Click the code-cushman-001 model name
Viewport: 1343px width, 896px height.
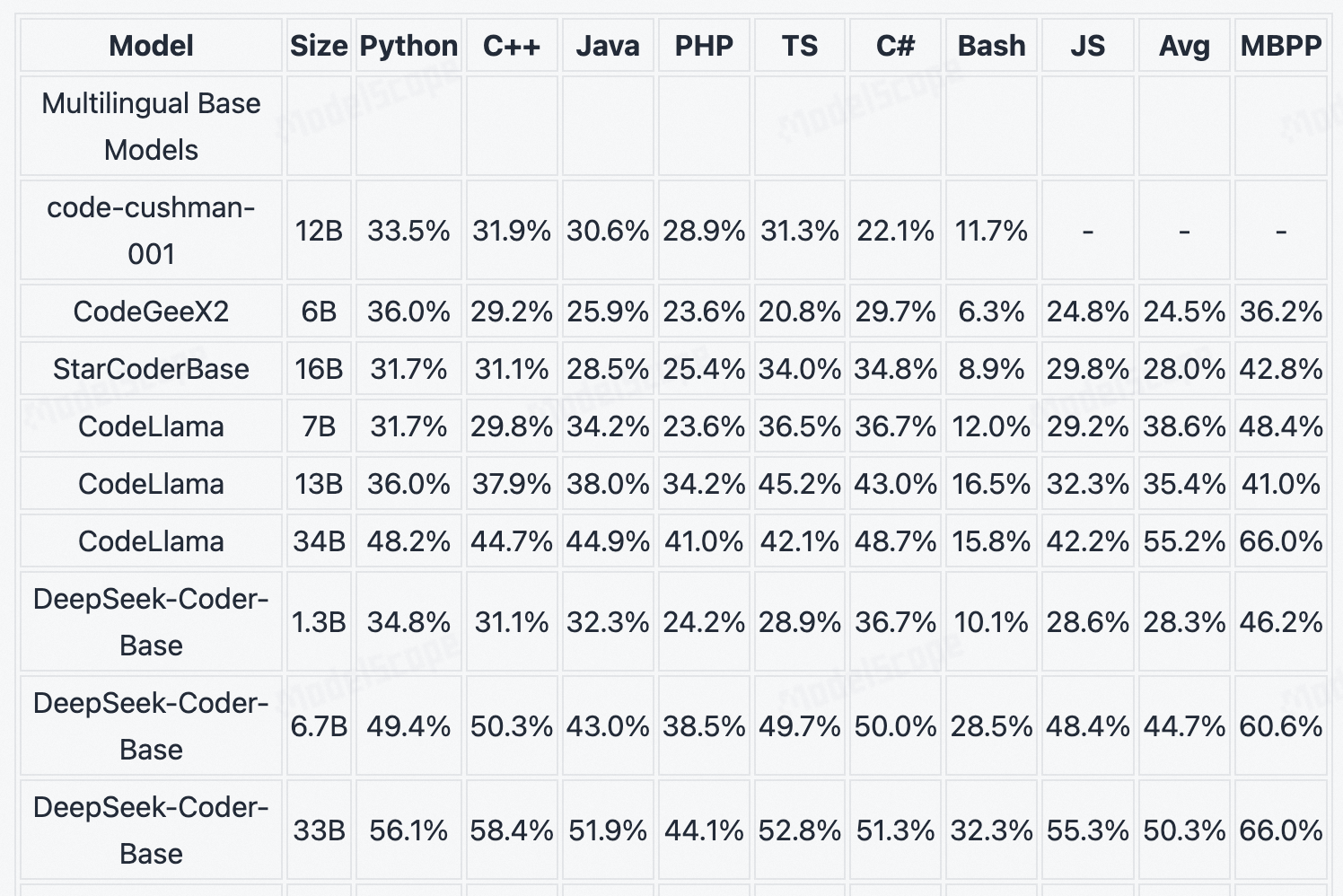pos(151,231)
